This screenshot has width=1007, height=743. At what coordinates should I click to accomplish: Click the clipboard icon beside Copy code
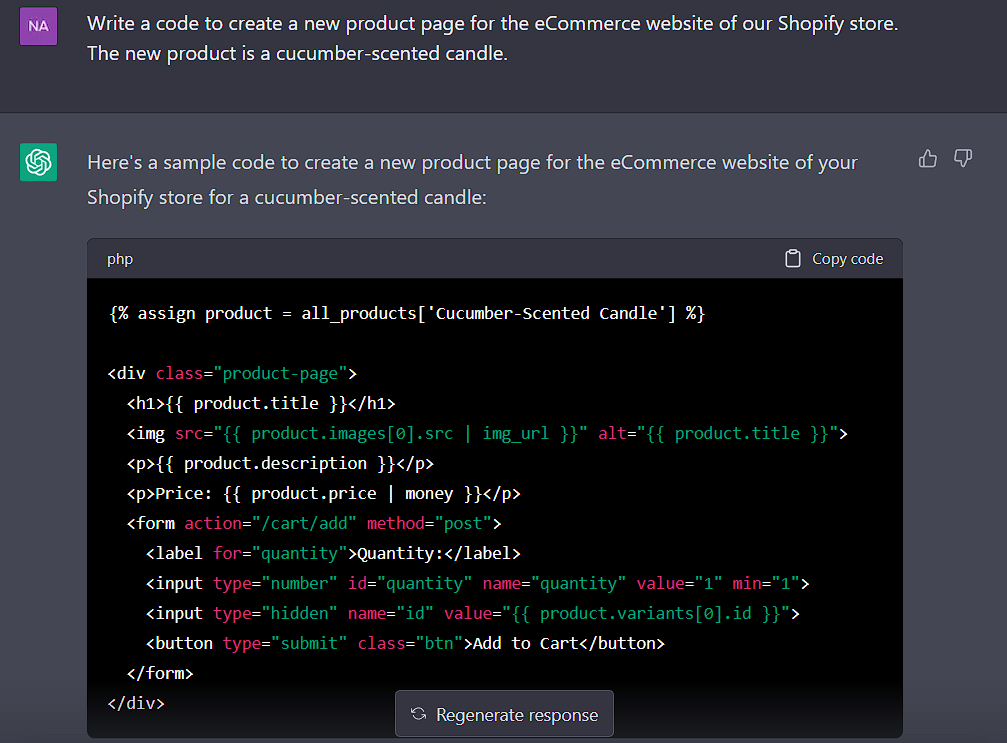[x=792, y=259]
